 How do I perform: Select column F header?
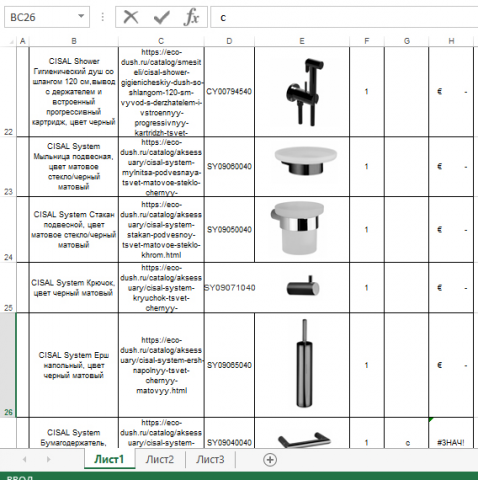(367, 41)
